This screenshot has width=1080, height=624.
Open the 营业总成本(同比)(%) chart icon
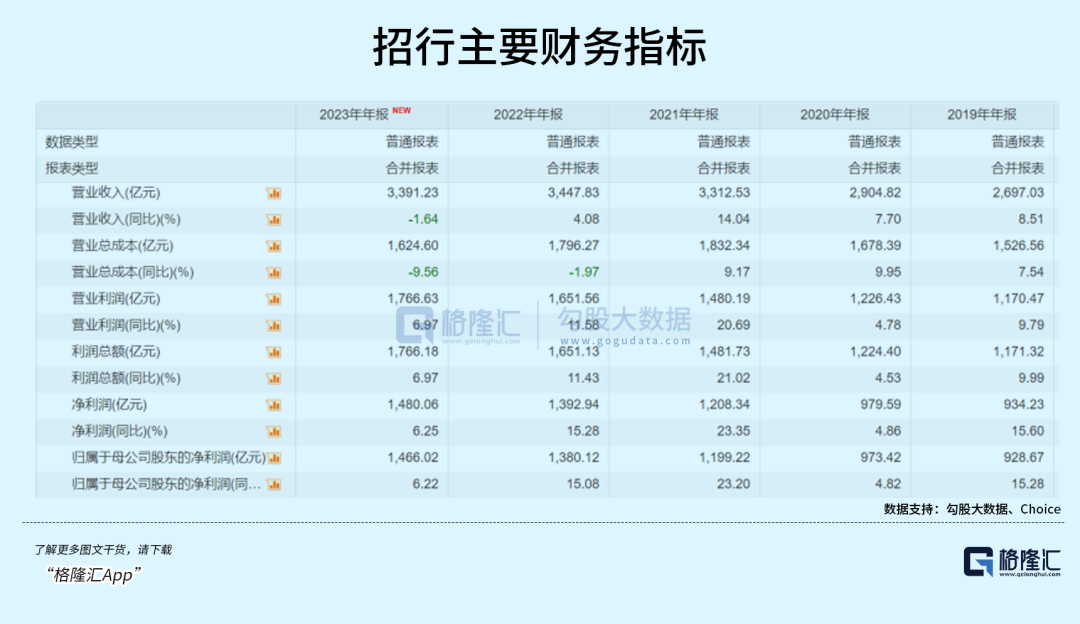[x=272, y=271]
